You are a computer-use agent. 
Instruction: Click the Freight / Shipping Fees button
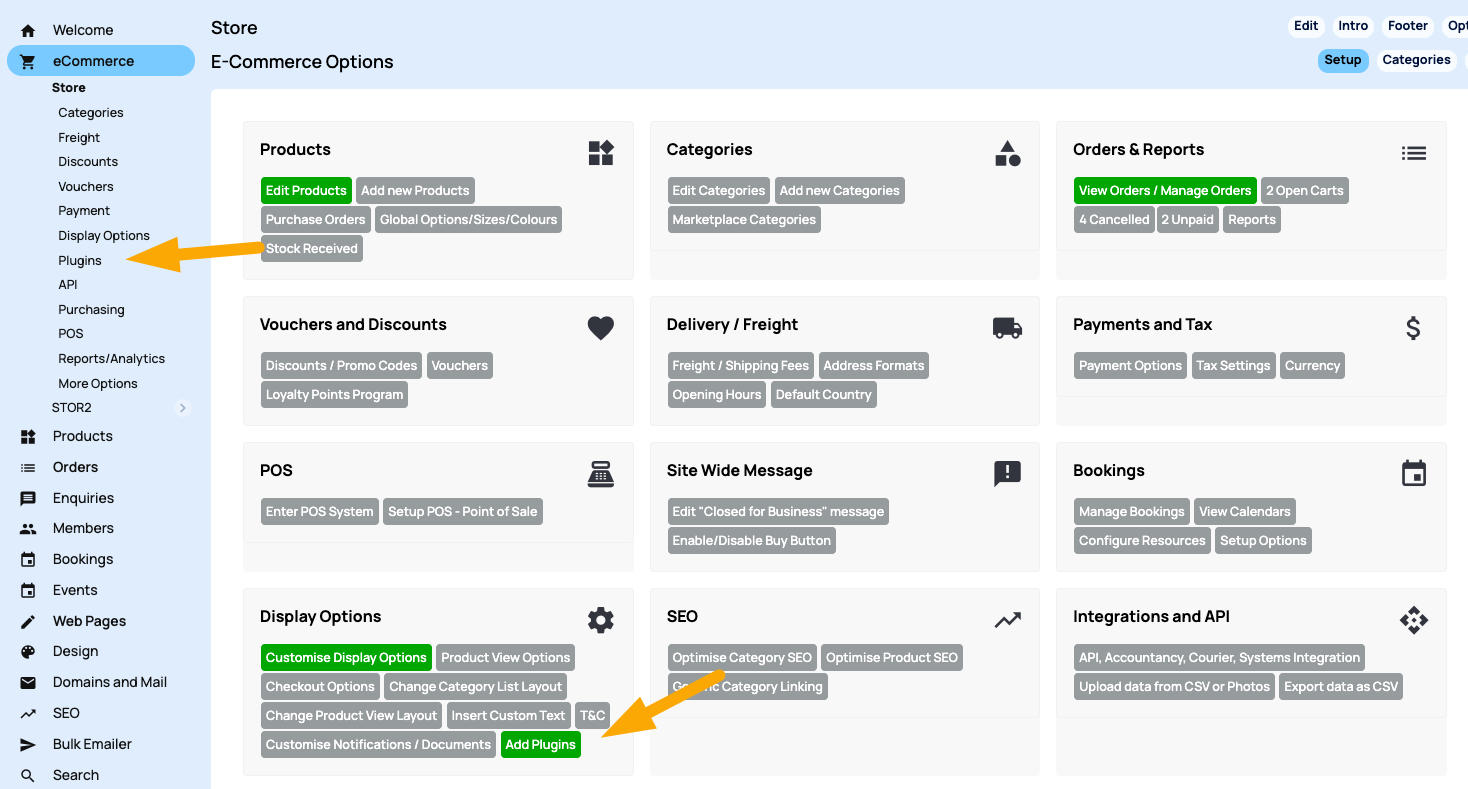click(x=740, y=366)
